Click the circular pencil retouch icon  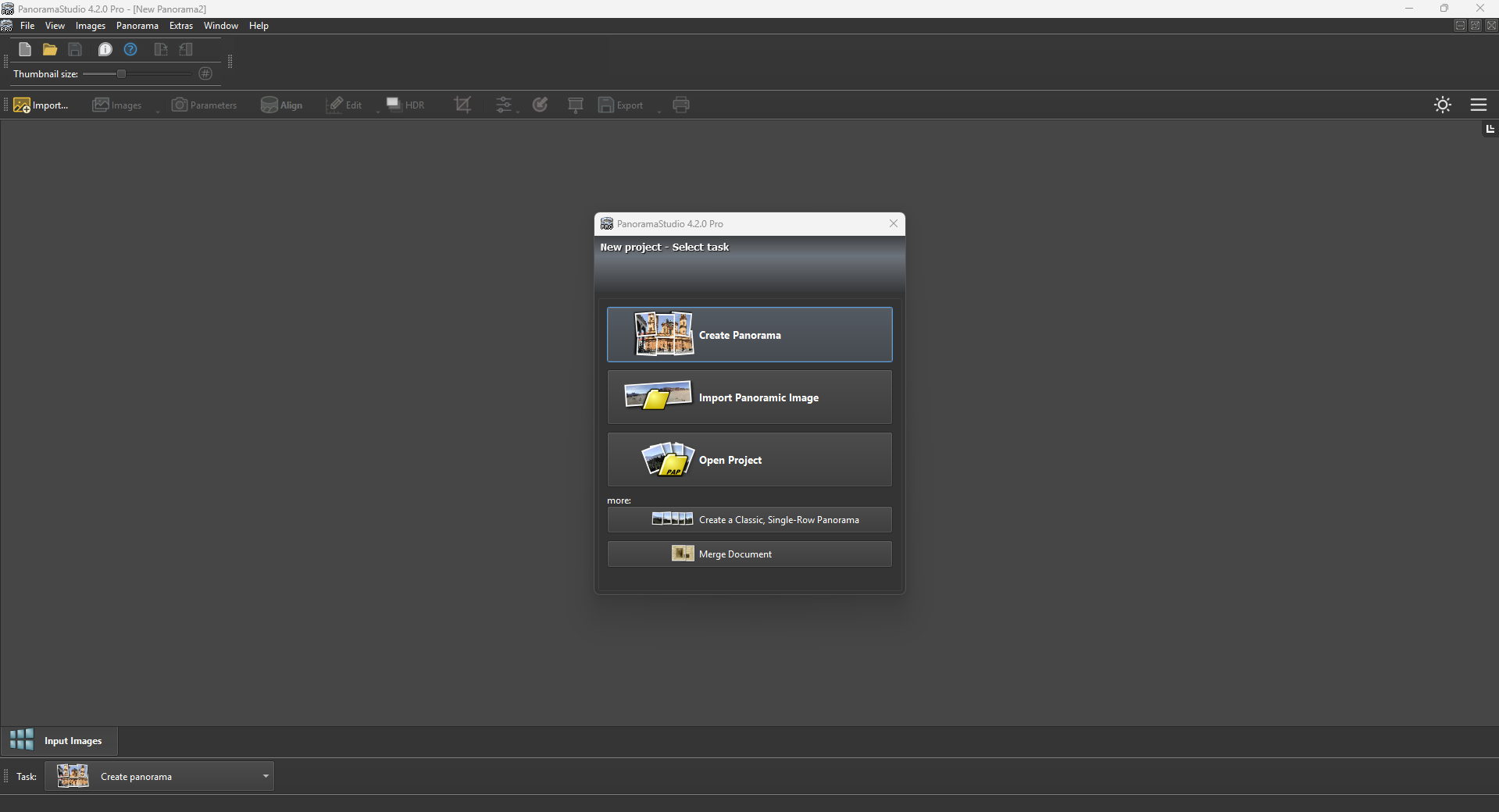541,105
